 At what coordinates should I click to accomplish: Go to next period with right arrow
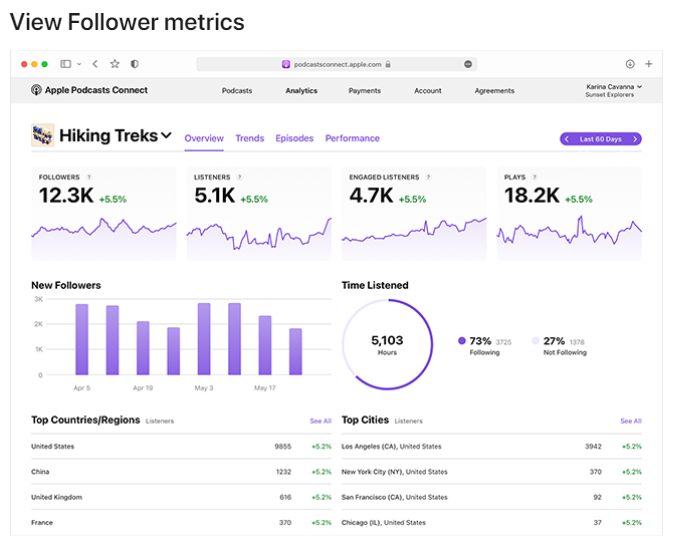pyautogui.click(x=635, y=139)
